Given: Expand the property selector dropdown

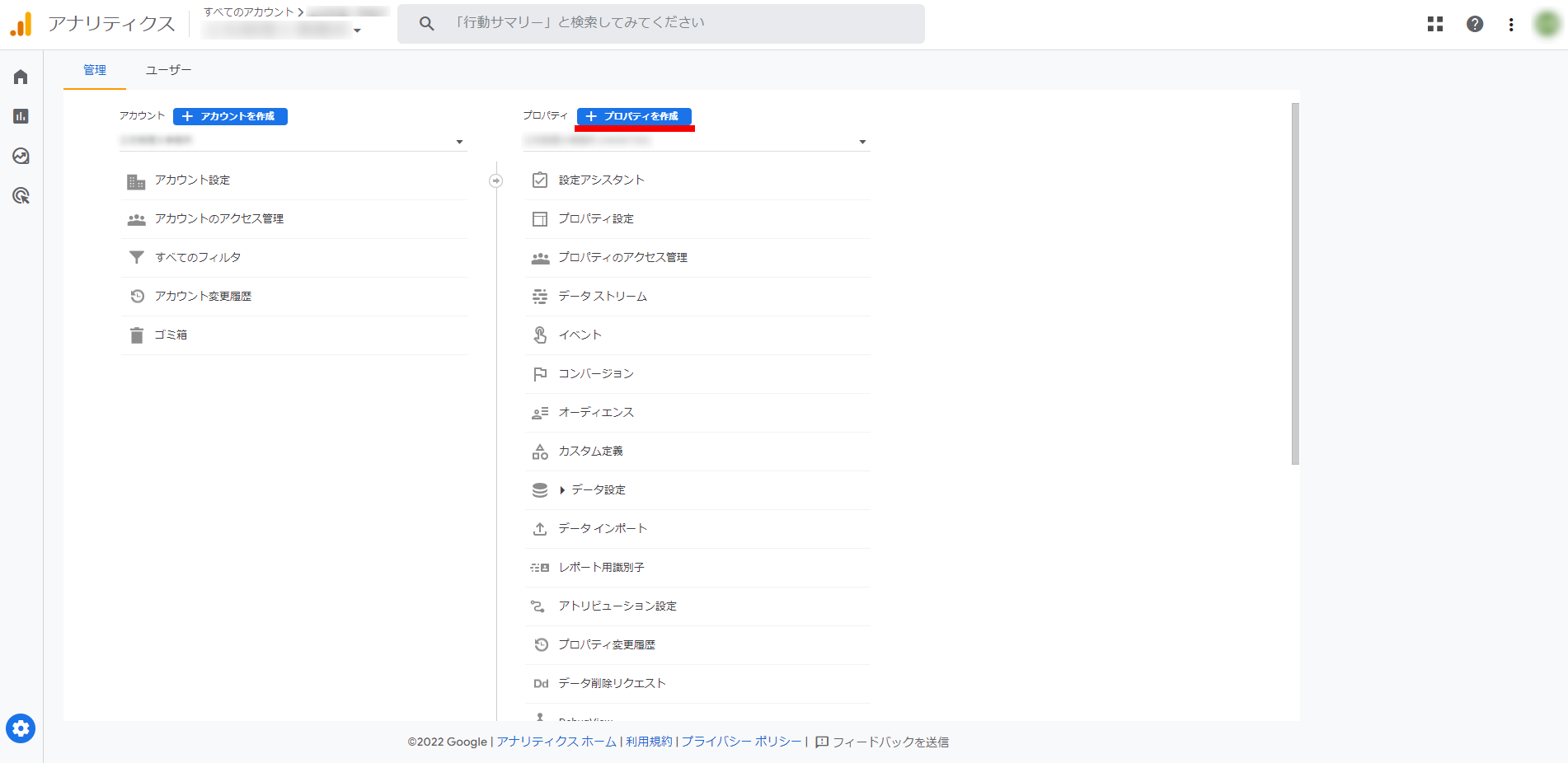Looking at the screenshot, I should click(x=862, y=142).
